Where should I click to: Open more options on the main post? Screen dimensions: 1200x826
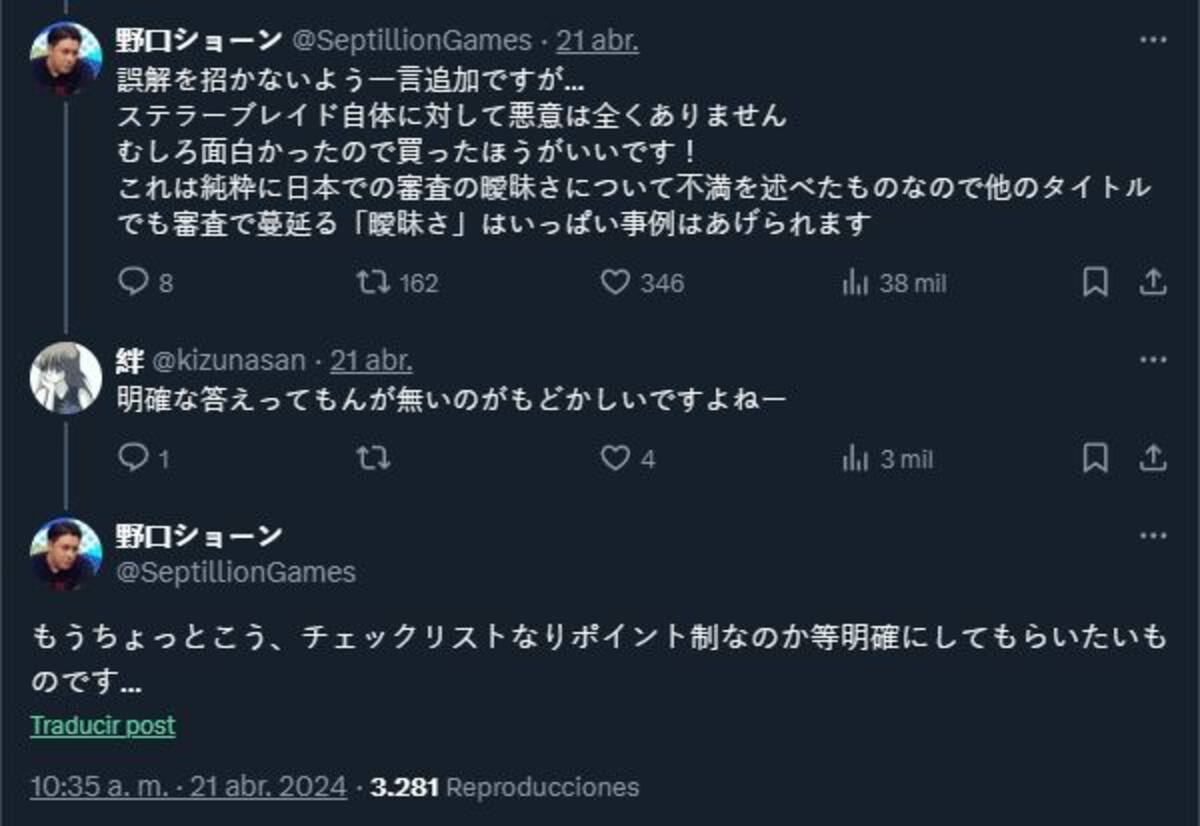pos(1153,535)
